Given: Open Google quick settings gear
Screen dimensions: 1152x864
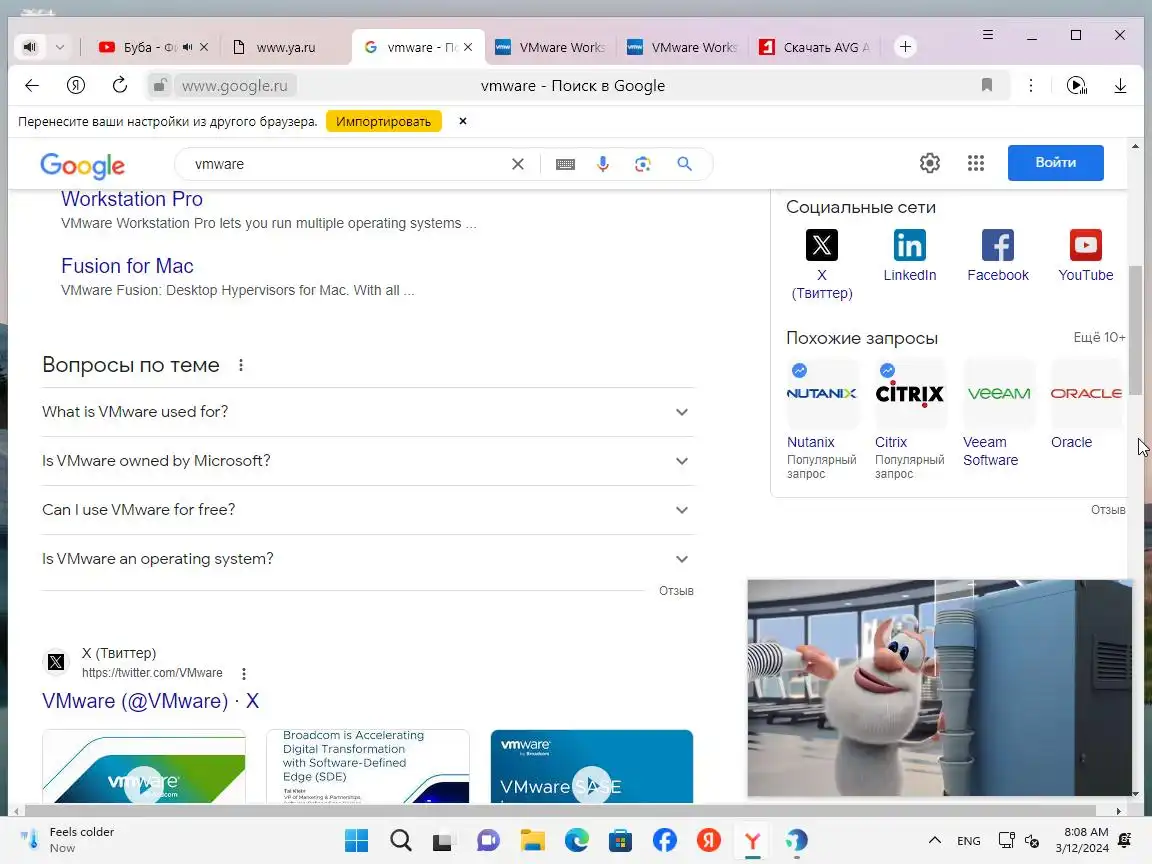Looking at the screenshot, I should pos(930,163).
